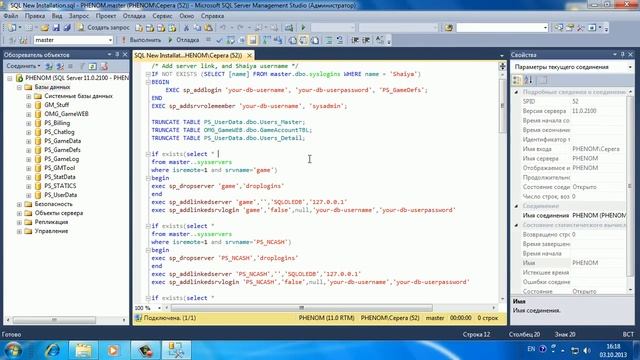Collapse the PHENOM server node
Image resolution: width=640 pixels, height=360 pixels.
pyautogui.click(x=10, y=78)
